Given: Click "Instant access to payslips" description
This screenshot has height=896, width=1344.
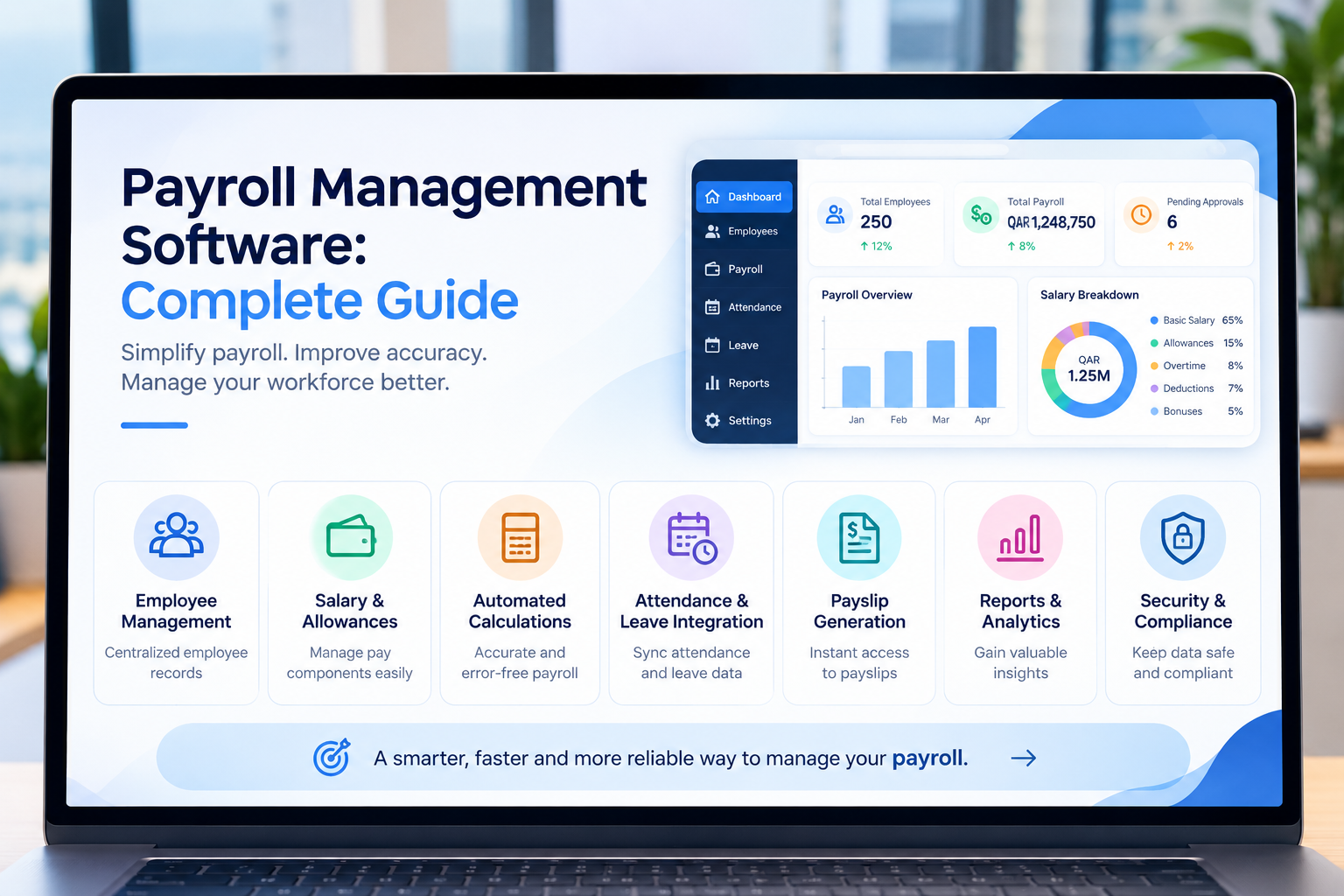Looking at the screenshot, I should click(x=859, y=662).
